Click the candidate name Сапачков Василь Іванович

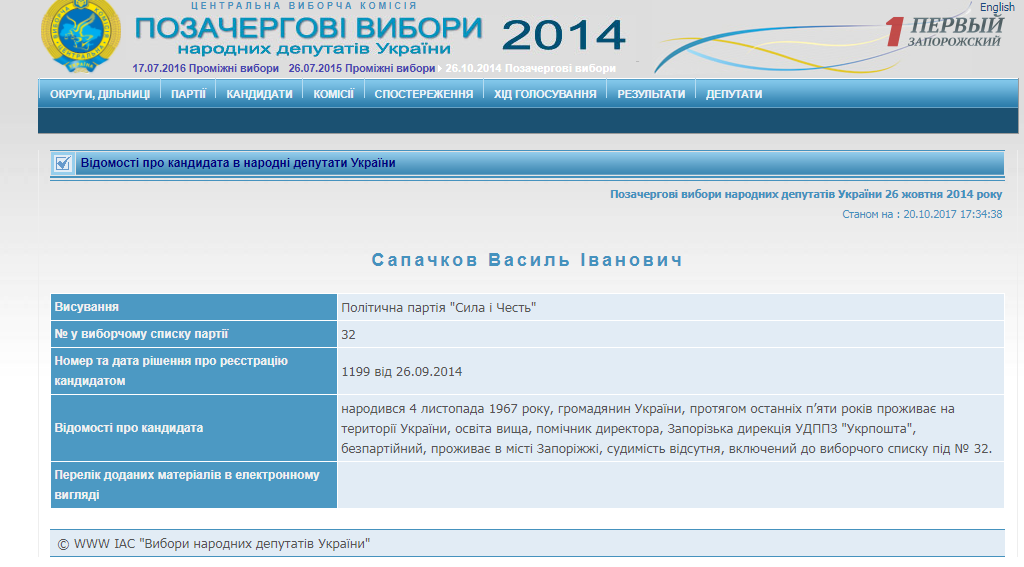pos(527,260)
